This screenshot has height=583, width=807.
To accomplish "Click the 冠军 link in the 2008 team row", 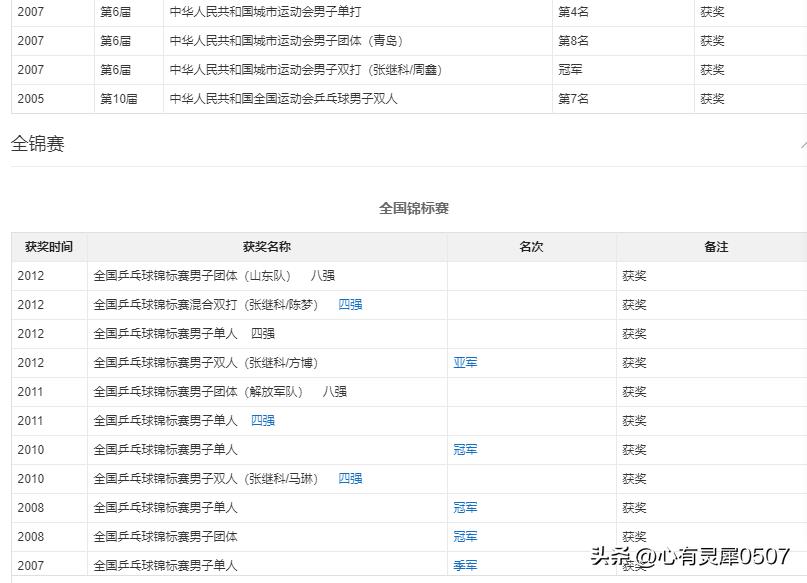I will [465, 537].
